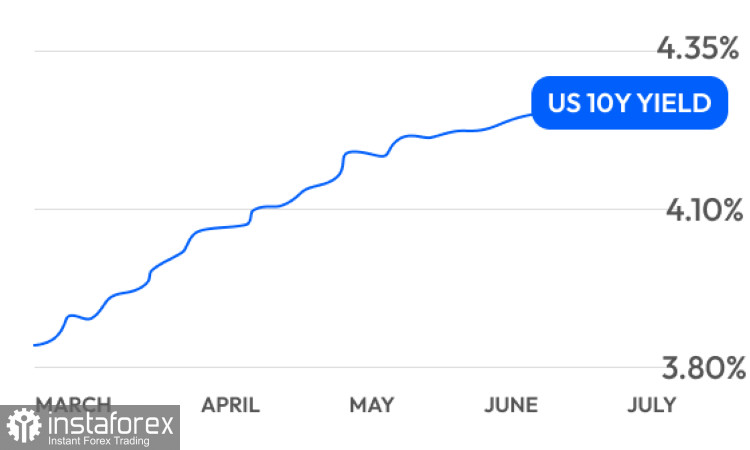Click the 4.35% horizontal gridline

345,51
